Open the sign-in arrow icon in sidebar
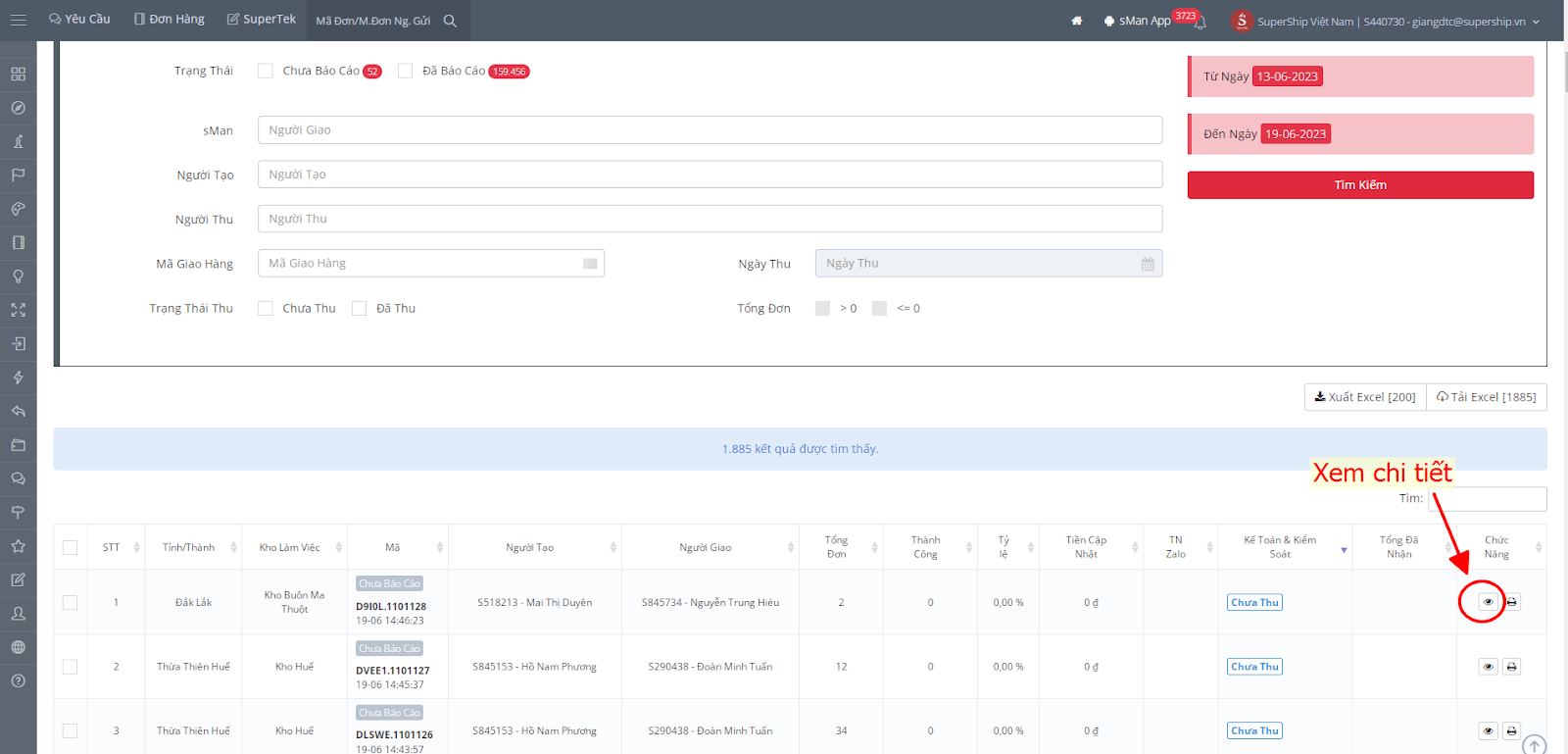 pyautogui.click(x=18, y=344)
